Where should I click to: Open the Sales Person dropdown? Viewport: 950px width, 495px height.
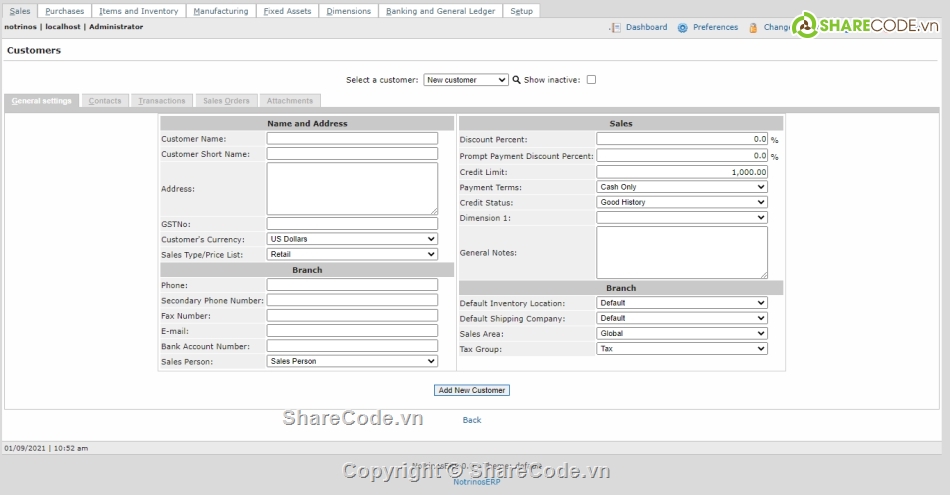pyautogui.click(x=352, y=361)
